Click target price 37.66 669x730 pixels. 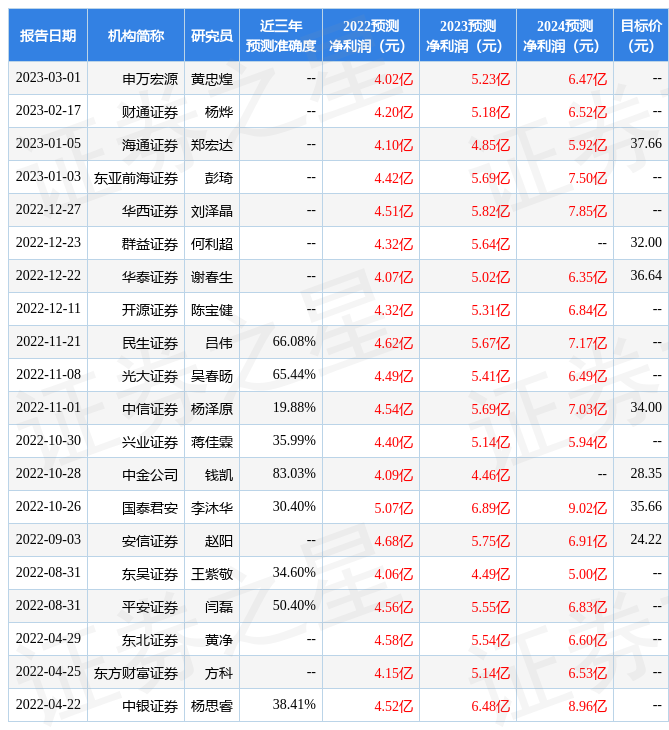tap(646, 143)
